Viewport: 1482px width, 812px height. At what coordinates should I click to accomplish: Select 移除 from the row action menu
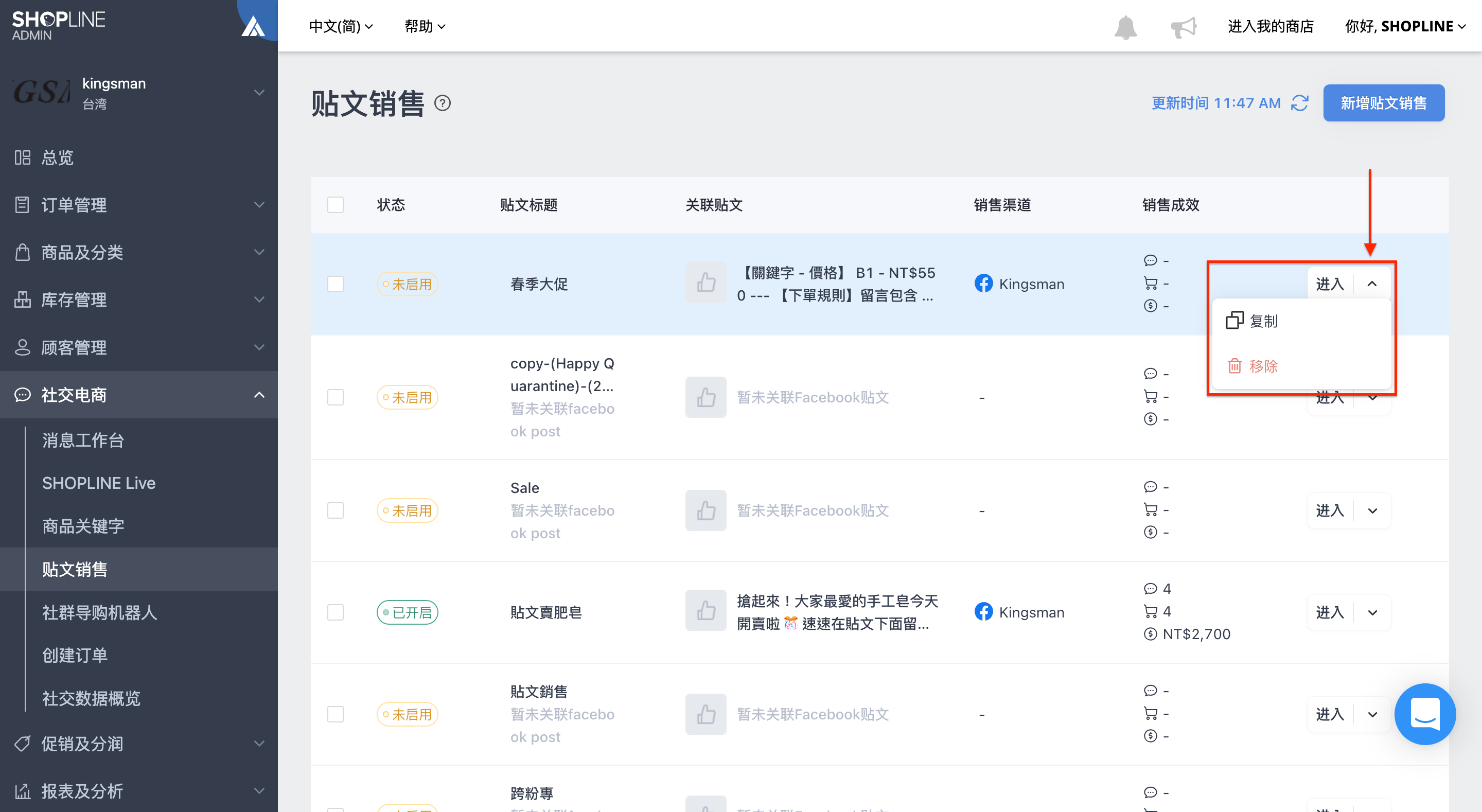pos(1301,366)
